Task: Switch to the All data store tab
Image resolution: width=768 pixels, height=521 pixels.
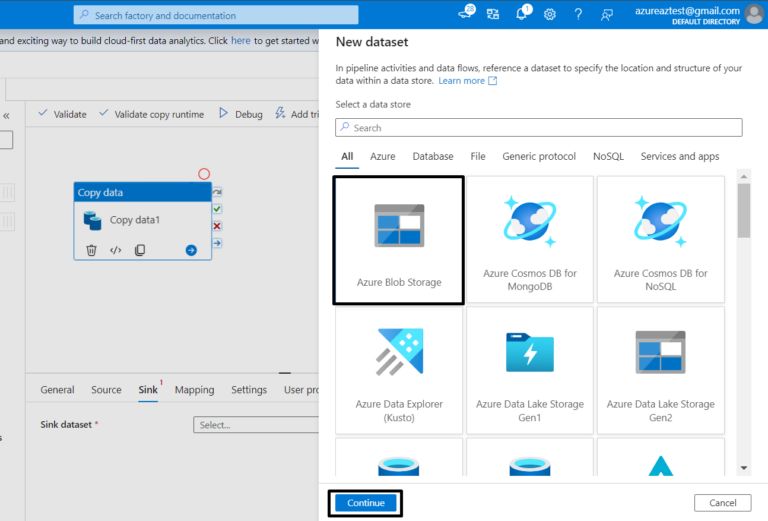Action: pyautogui.click(x=347, y=156)
